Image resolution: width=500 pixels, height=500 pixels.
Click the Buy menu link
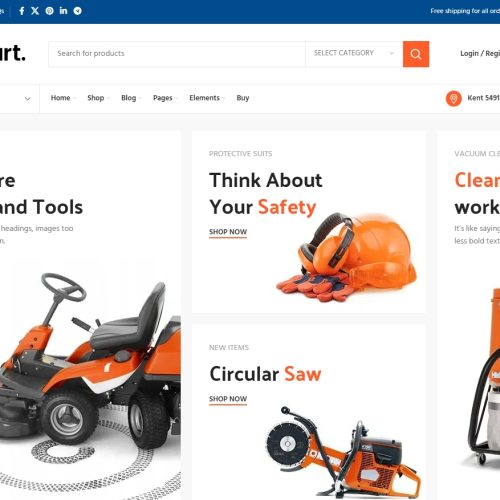243,98
